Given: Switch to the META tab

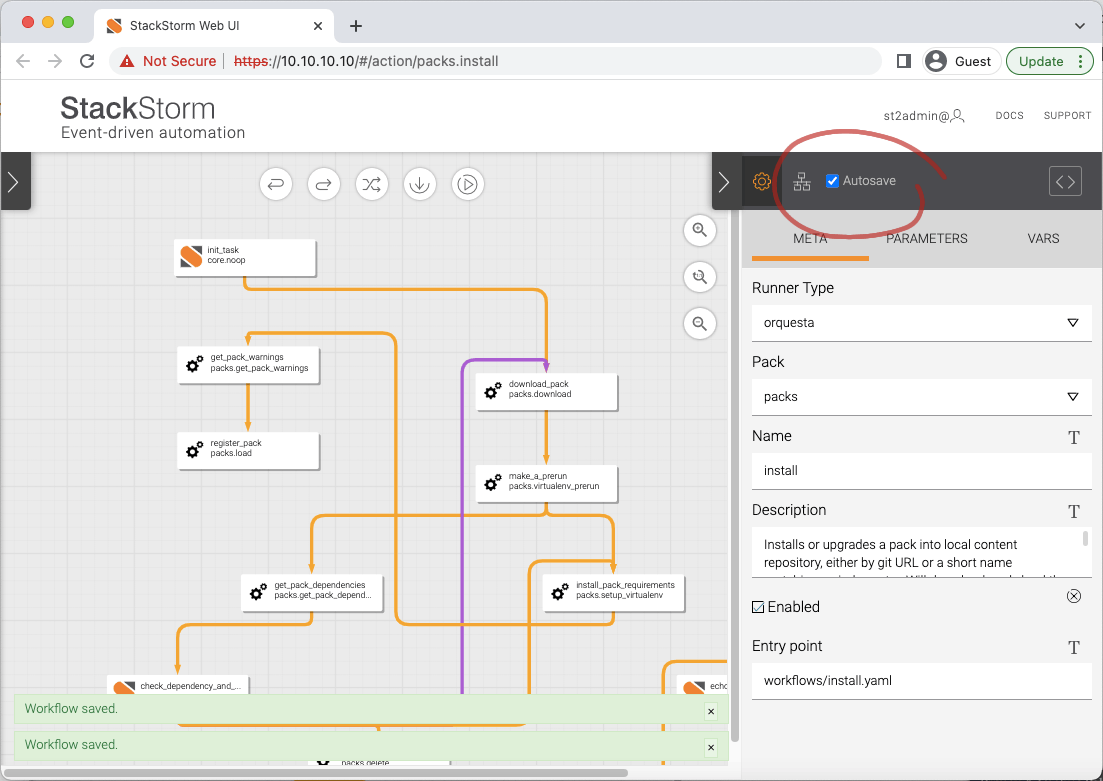Looking at the screenshot, I should (810, 239).
